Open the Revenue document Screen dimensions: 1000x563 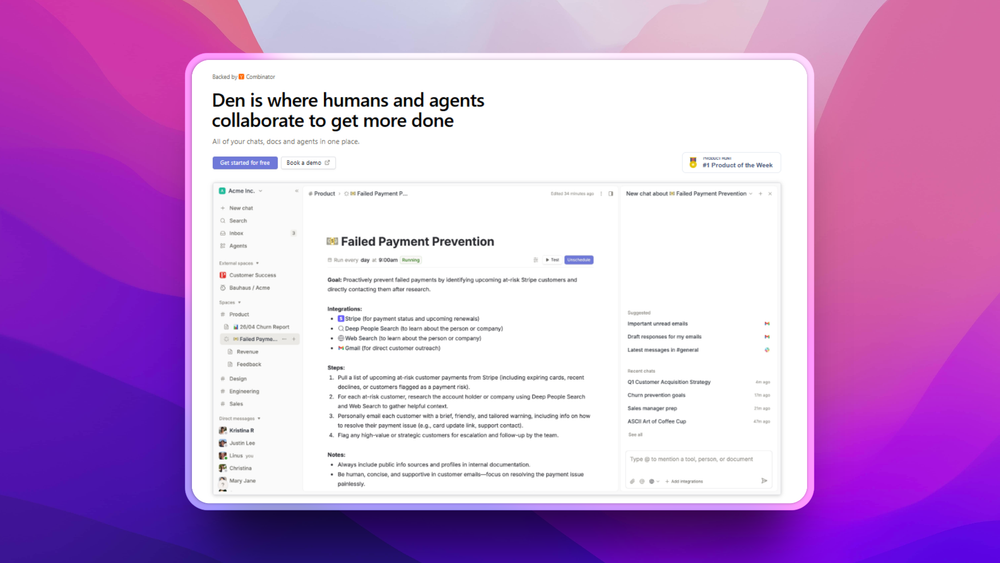tap(243, 351)
